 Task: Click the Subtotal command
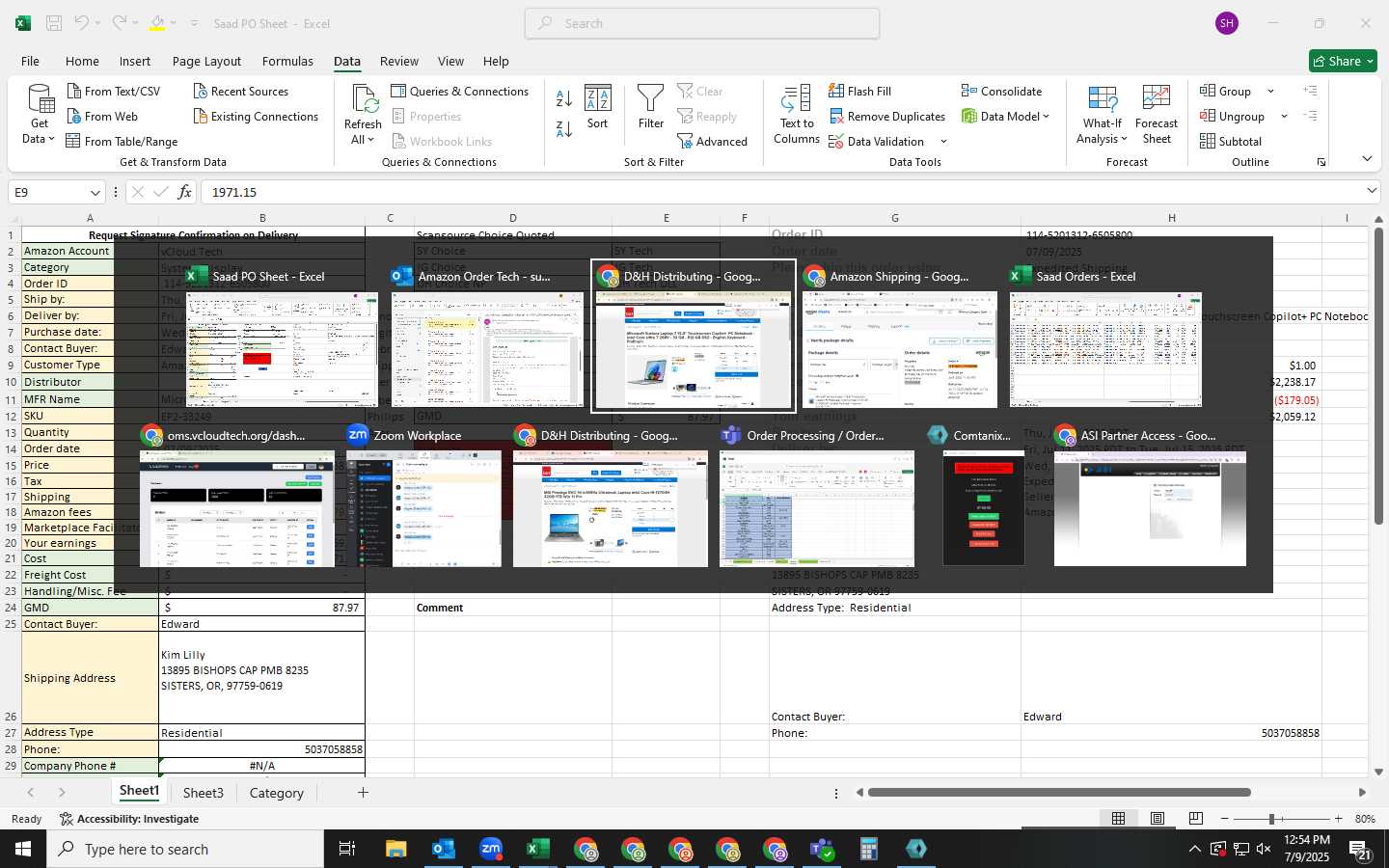(1231, 141)
